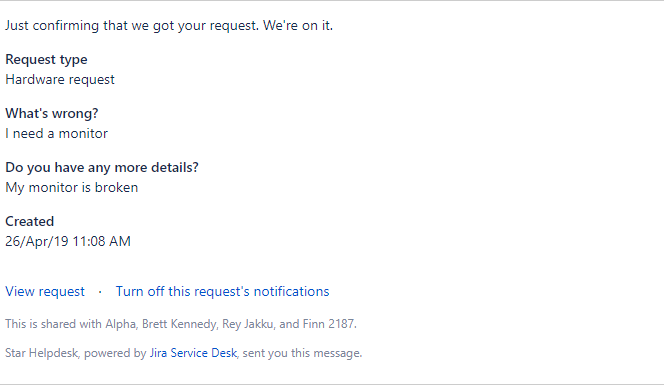Open the Jira Service Desk link
Viewport: 664px width, 386px height.
click(193, 353)
